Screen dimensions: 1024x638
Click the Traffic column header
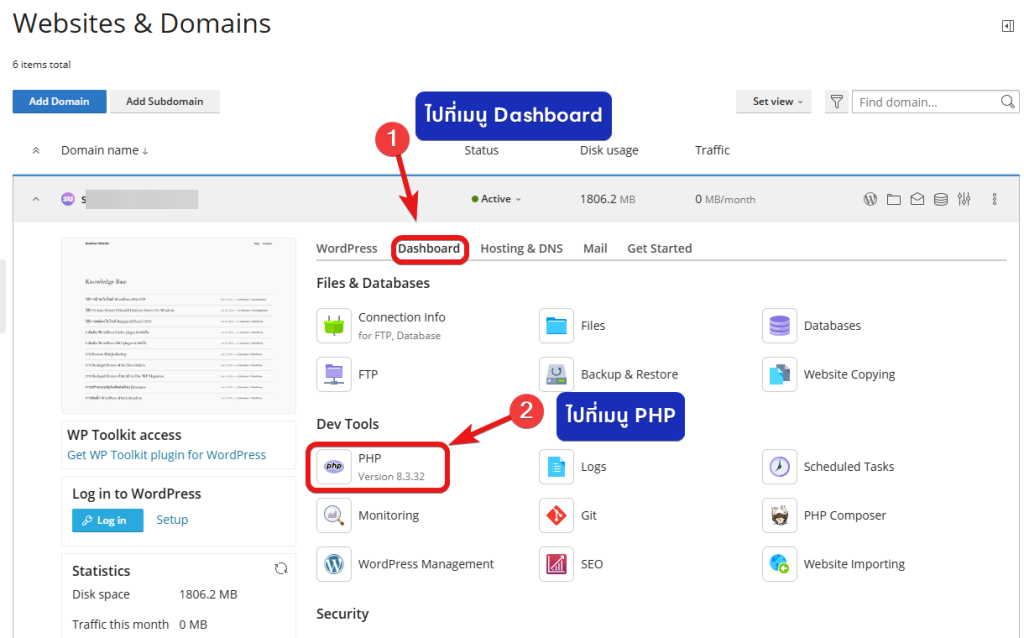[712, 150]
